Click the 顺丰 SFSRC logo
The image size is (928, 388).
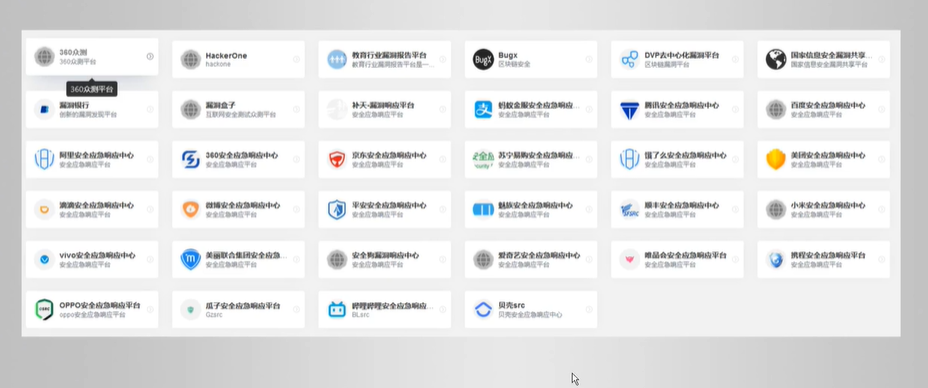(630, 209)
